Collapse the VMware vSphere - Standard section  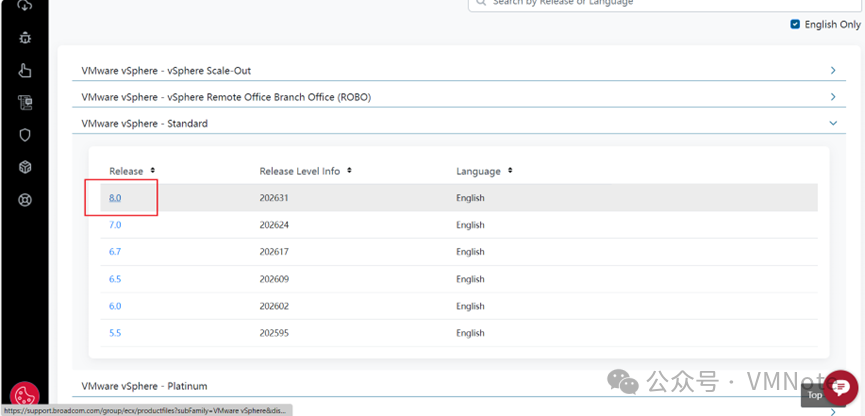coord(458,124)
